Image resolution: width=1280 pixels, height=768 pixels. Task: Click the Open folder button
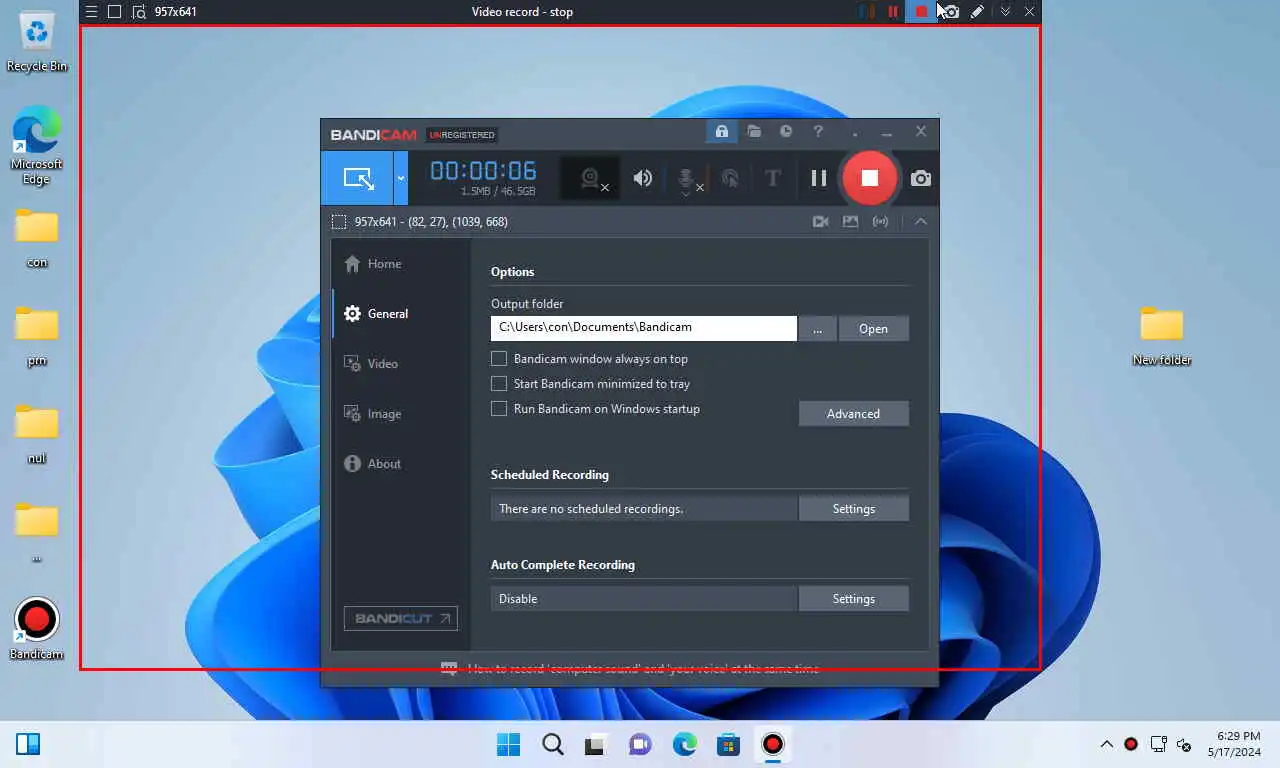tap(873, 328)
